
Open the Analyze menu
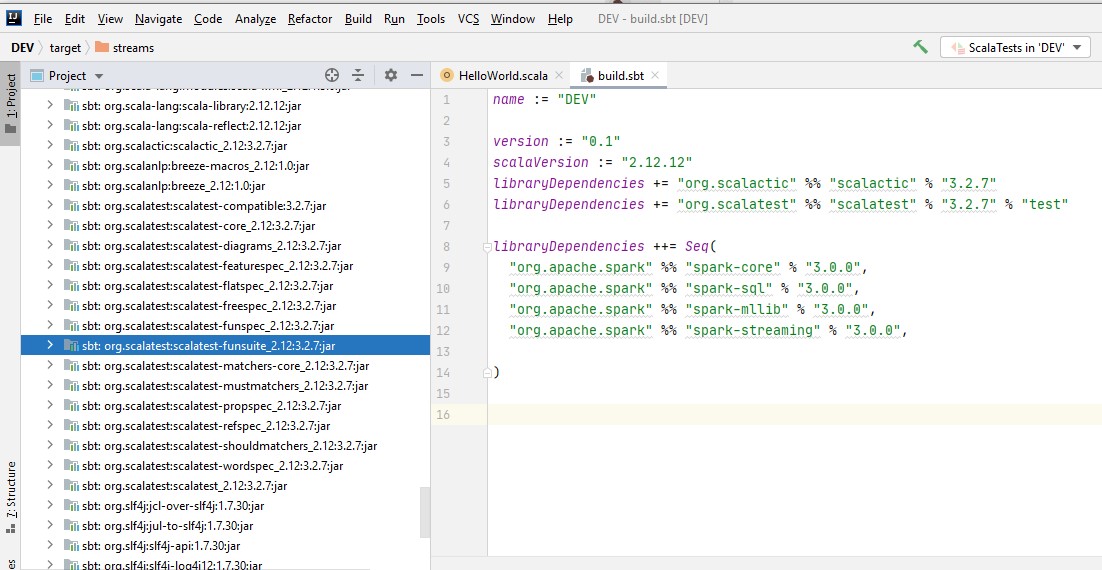click(x=255, y=19)
